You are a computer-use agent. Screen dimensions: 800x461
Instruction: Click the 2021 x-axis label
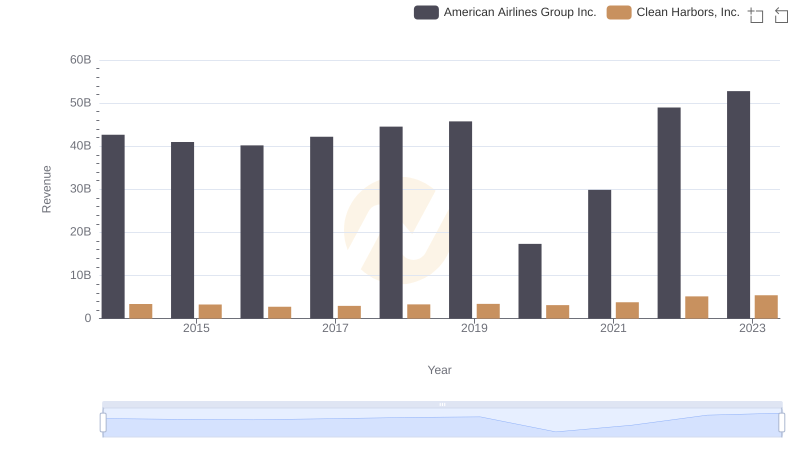pyautogui.click(x=613, y=328)
